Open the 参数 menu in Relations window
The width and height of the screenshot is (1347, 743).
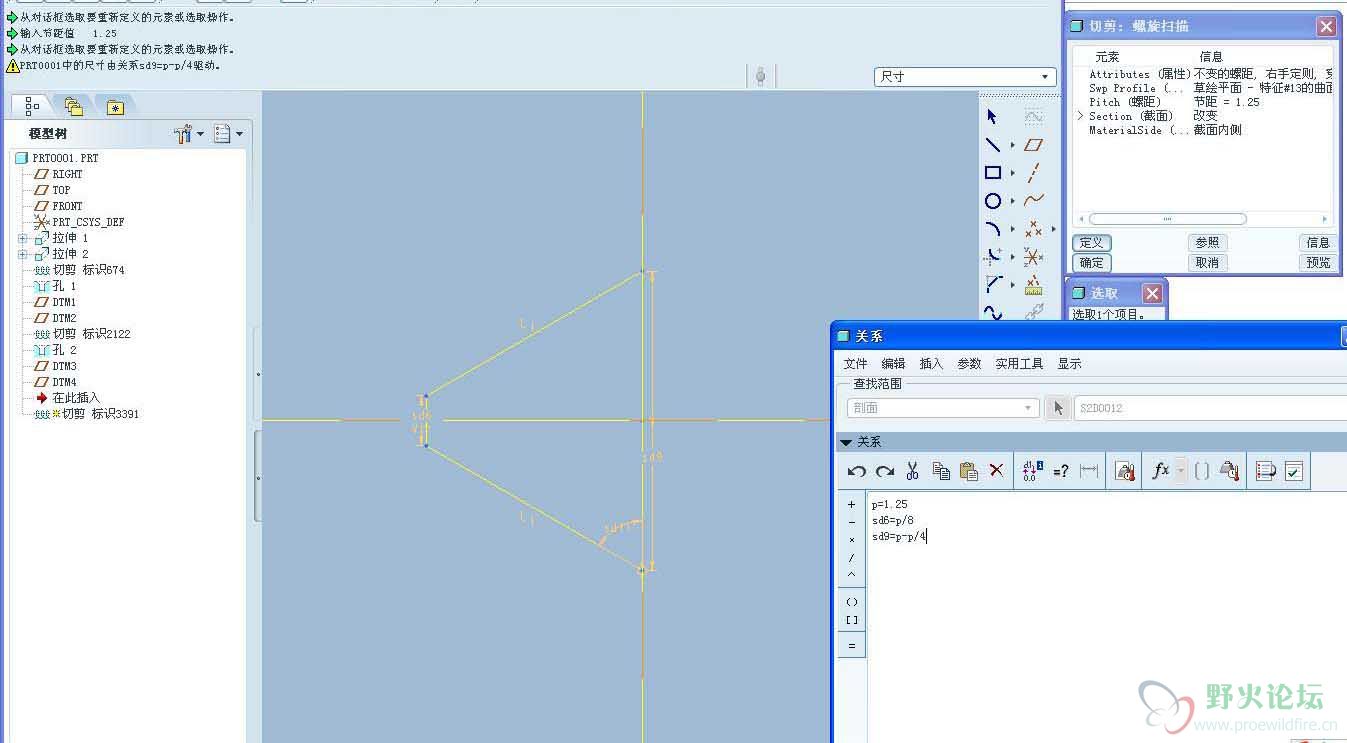[969, 364]
